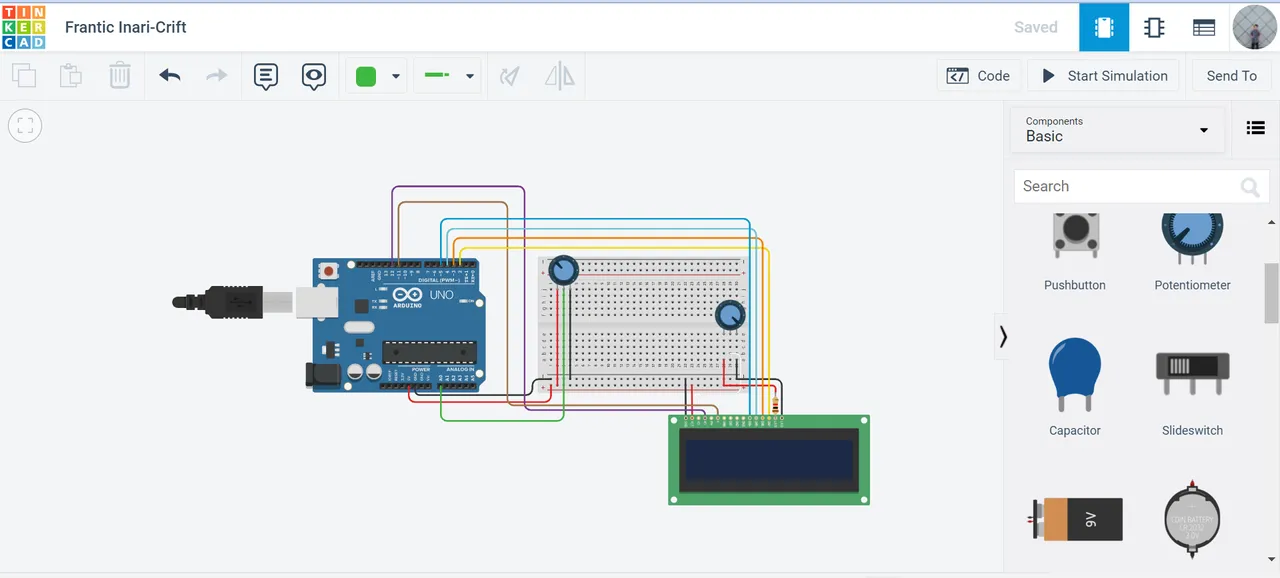This screenshot has width=1280, height=578.
Task: Select the Capacitor component
Action: point(1075,387)
